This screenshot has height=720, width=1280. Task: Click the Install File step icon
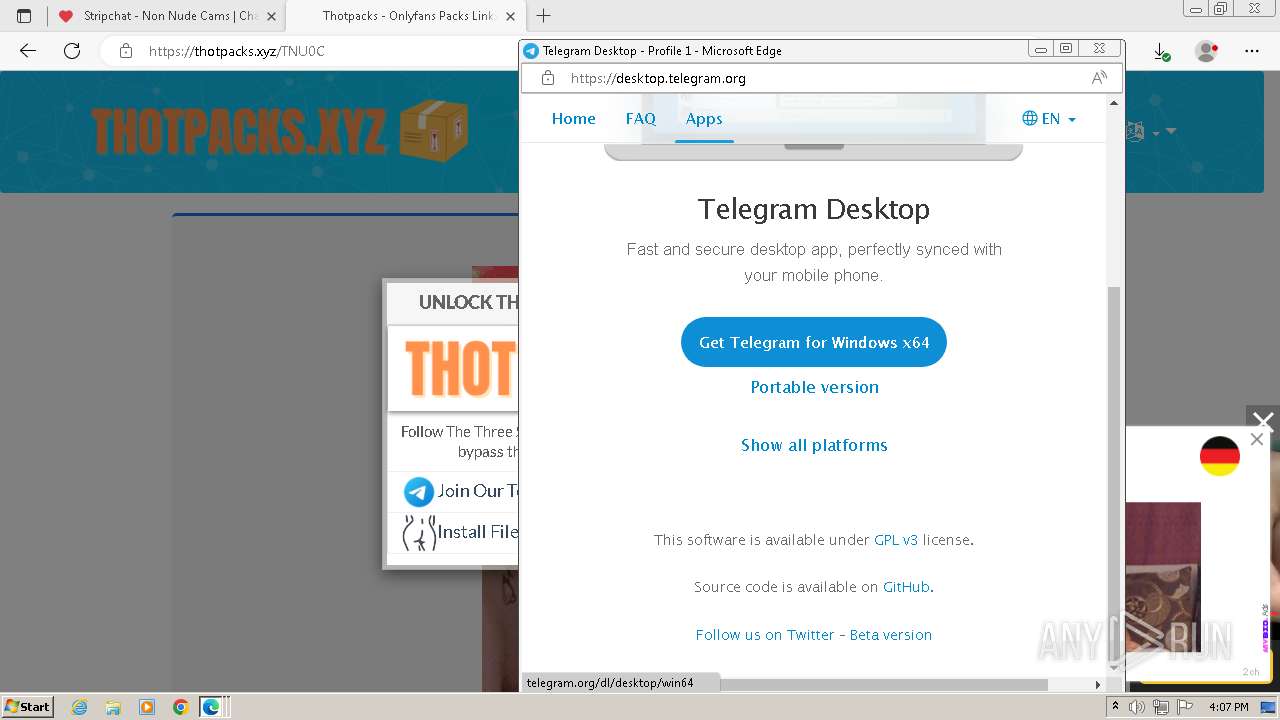419,533
